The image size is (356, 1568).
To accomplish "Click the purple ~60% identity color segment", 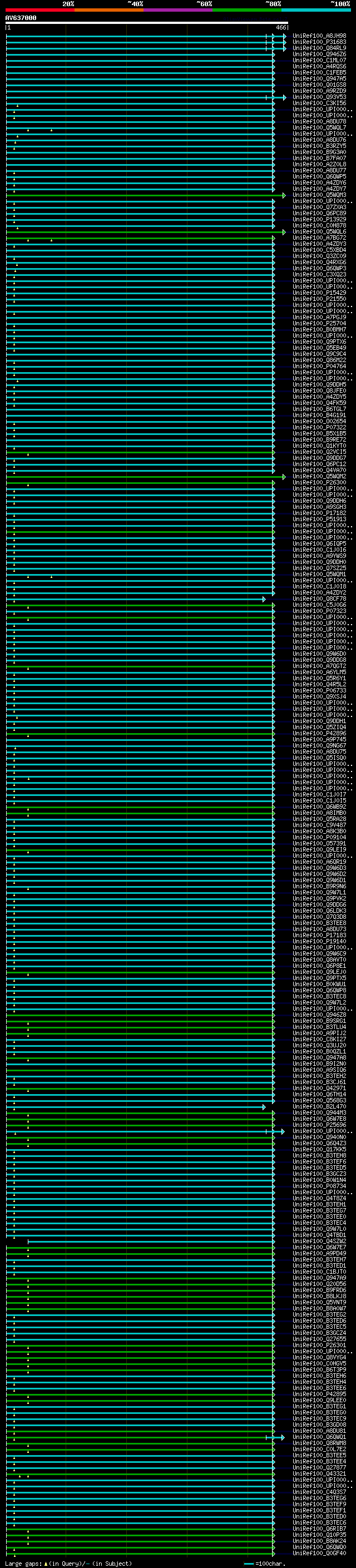I will pyautogui.click(x=177, y=10).
